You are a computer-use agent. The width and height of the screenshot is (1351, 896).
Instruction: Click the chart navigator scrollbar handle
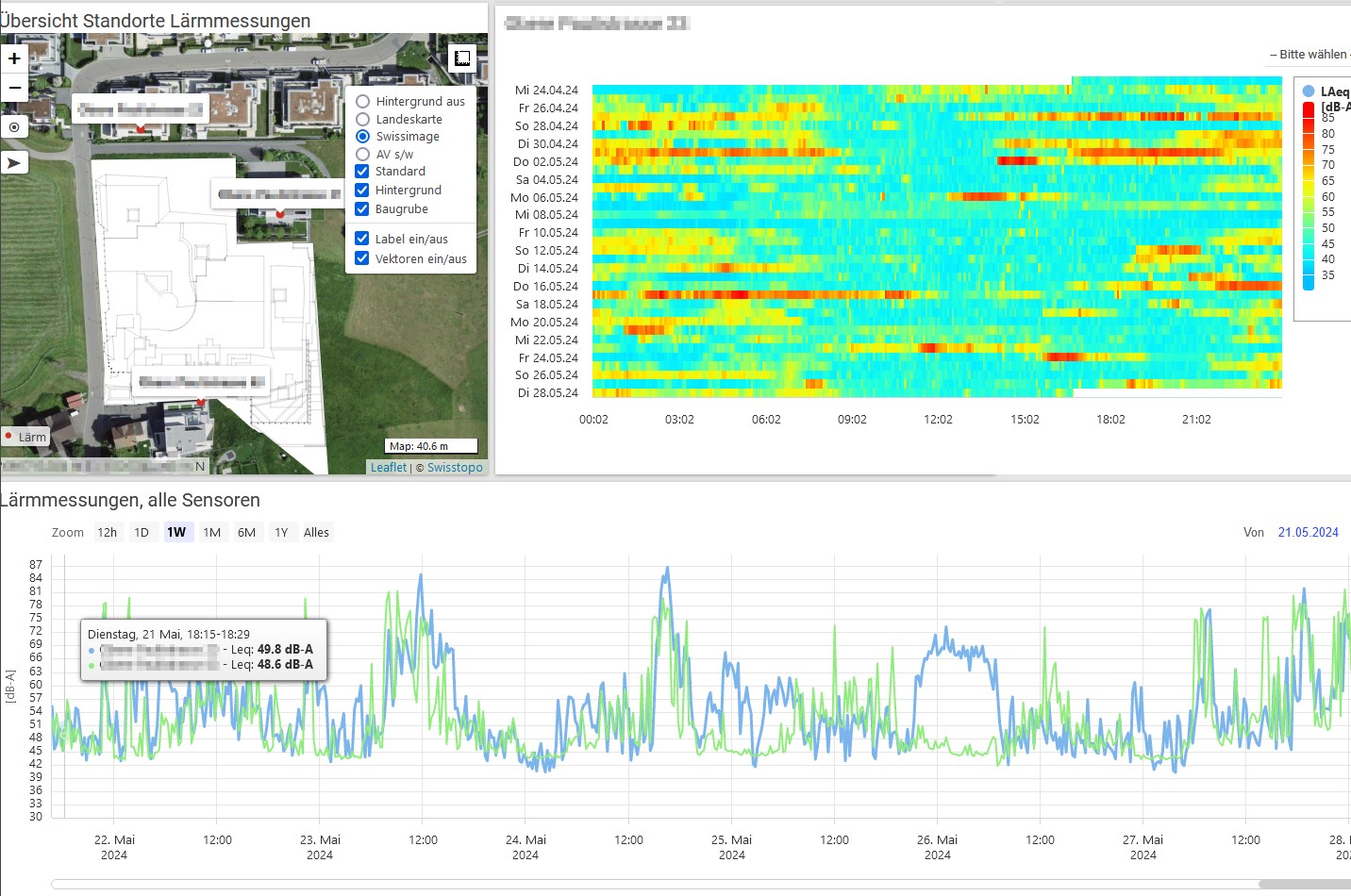[1305, 884]
